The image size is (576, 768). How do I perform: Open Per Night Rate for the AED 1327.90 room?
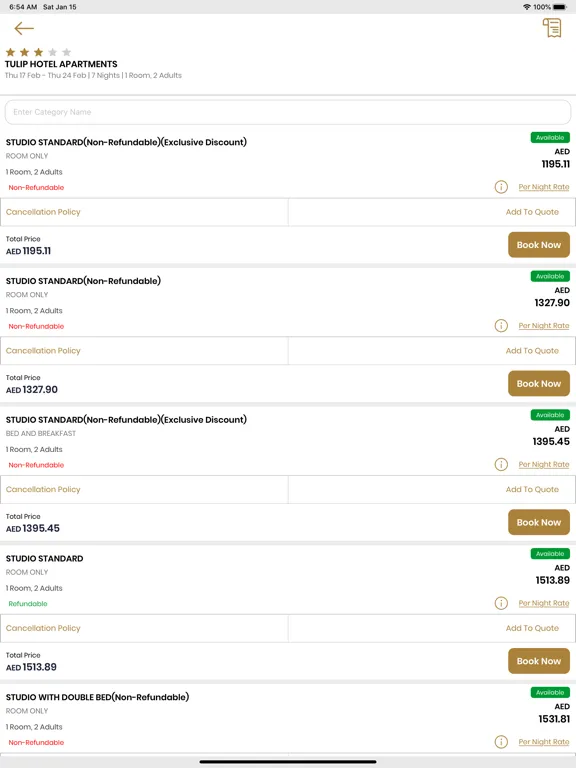point(544,326)
